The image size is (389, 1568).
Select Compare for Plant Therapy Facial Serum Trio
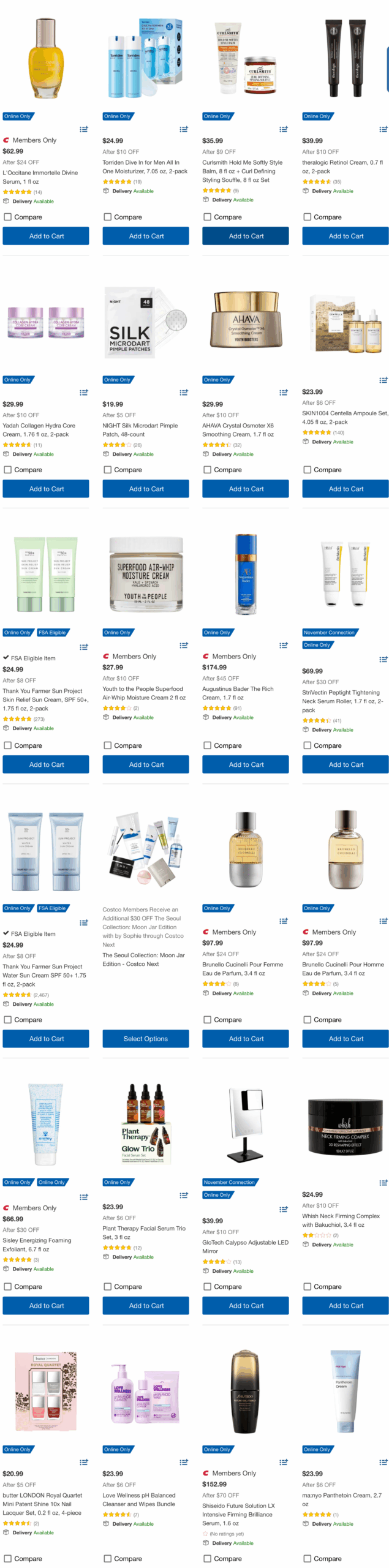click(108, 1287)
